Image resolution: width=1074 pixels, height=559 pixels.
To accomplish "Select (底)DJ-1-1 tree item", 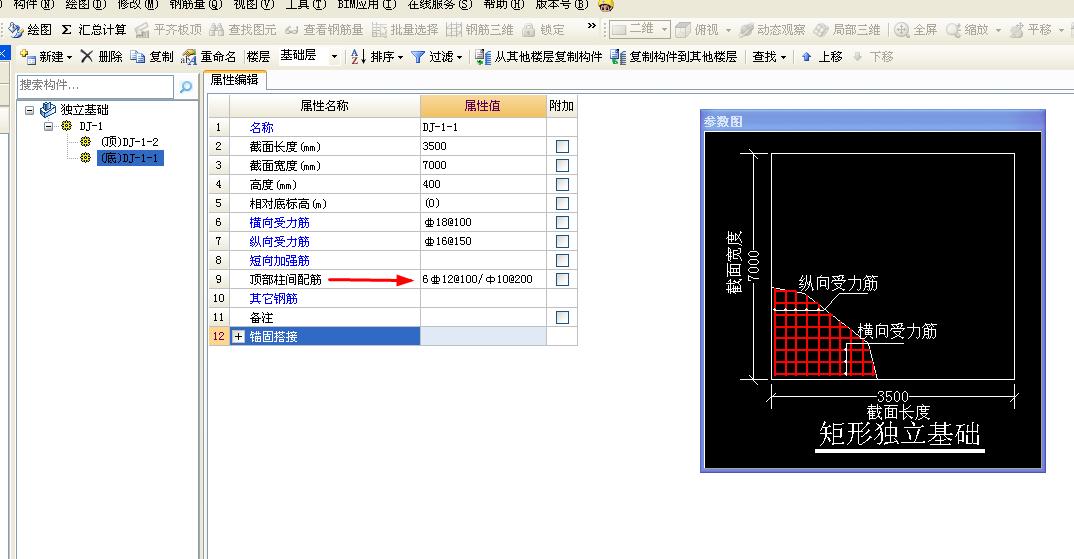I will pos(130,158).
